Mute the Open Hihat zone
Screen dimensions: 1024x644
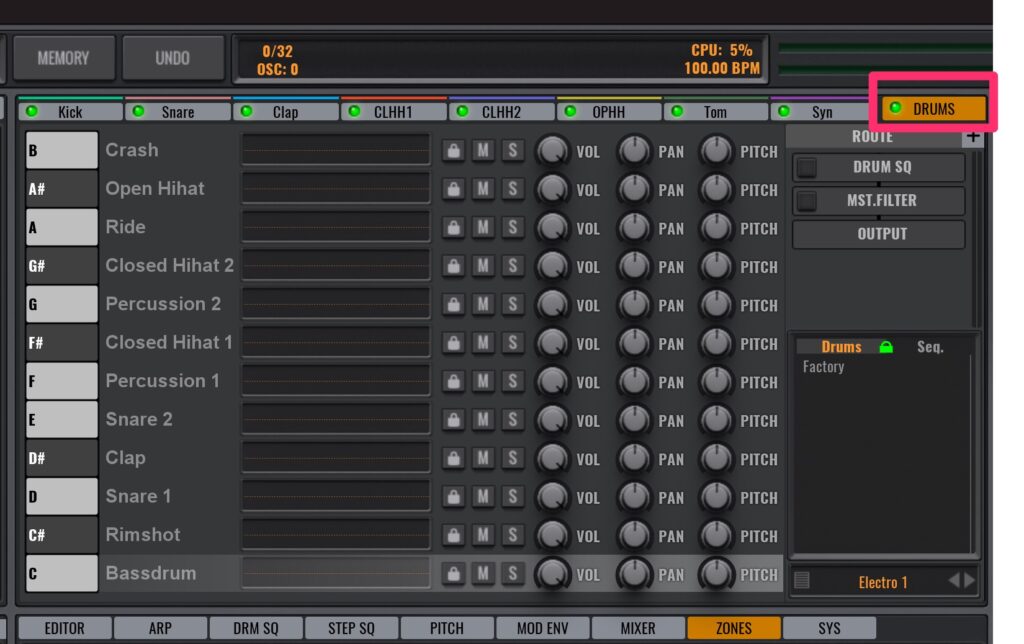tap(483, 189)
